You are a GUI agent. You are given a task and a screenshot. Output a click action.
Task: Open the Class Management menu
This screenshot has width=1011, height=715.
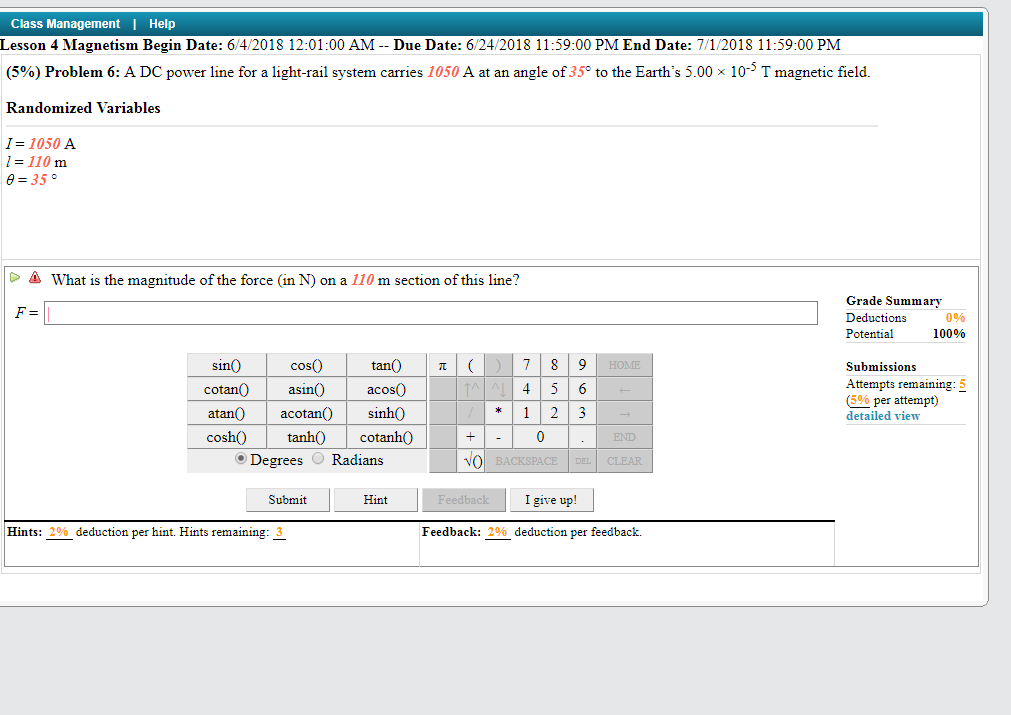pyautogui.click(x=64, y=23)
